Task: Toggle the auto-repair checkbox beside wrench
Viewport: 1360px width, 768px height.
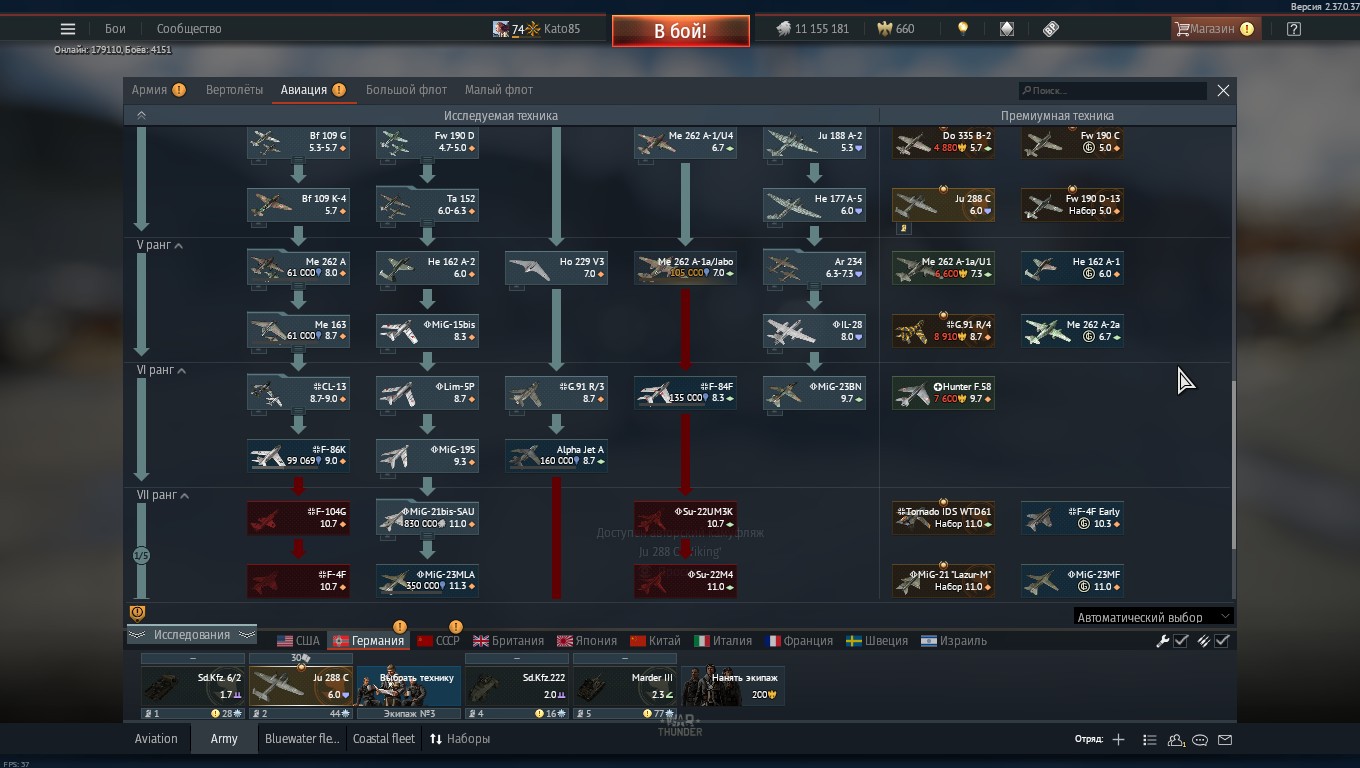Action: click(1181, 641)
